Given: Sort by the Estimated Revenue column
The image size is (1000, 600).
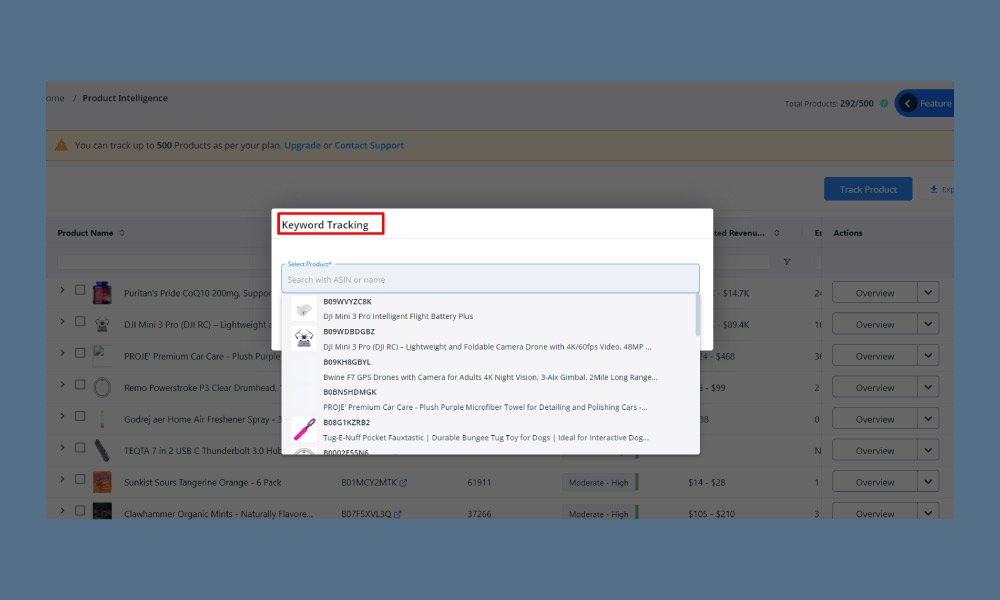Looking at the screenshot, I should click(x=776, y=233).
